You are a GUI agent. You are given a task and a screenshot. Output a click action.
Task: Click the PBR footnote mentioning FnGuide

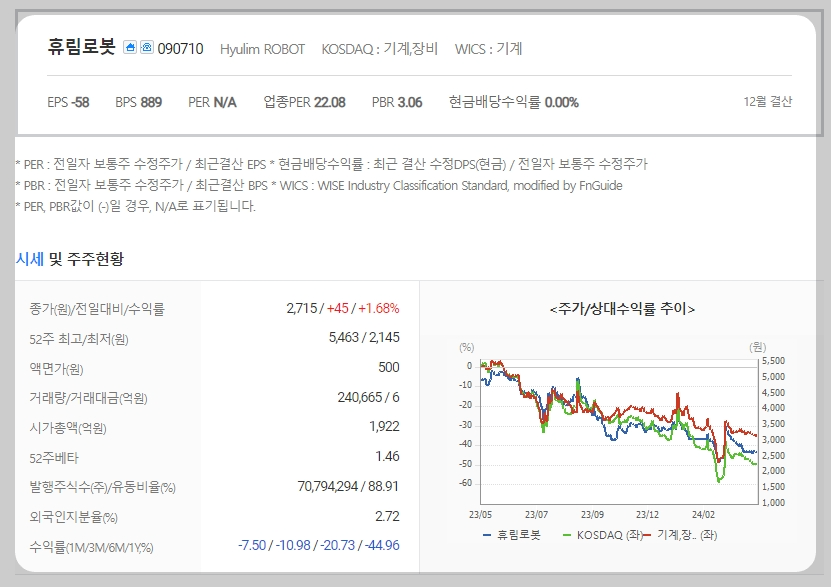coord(319,185)
